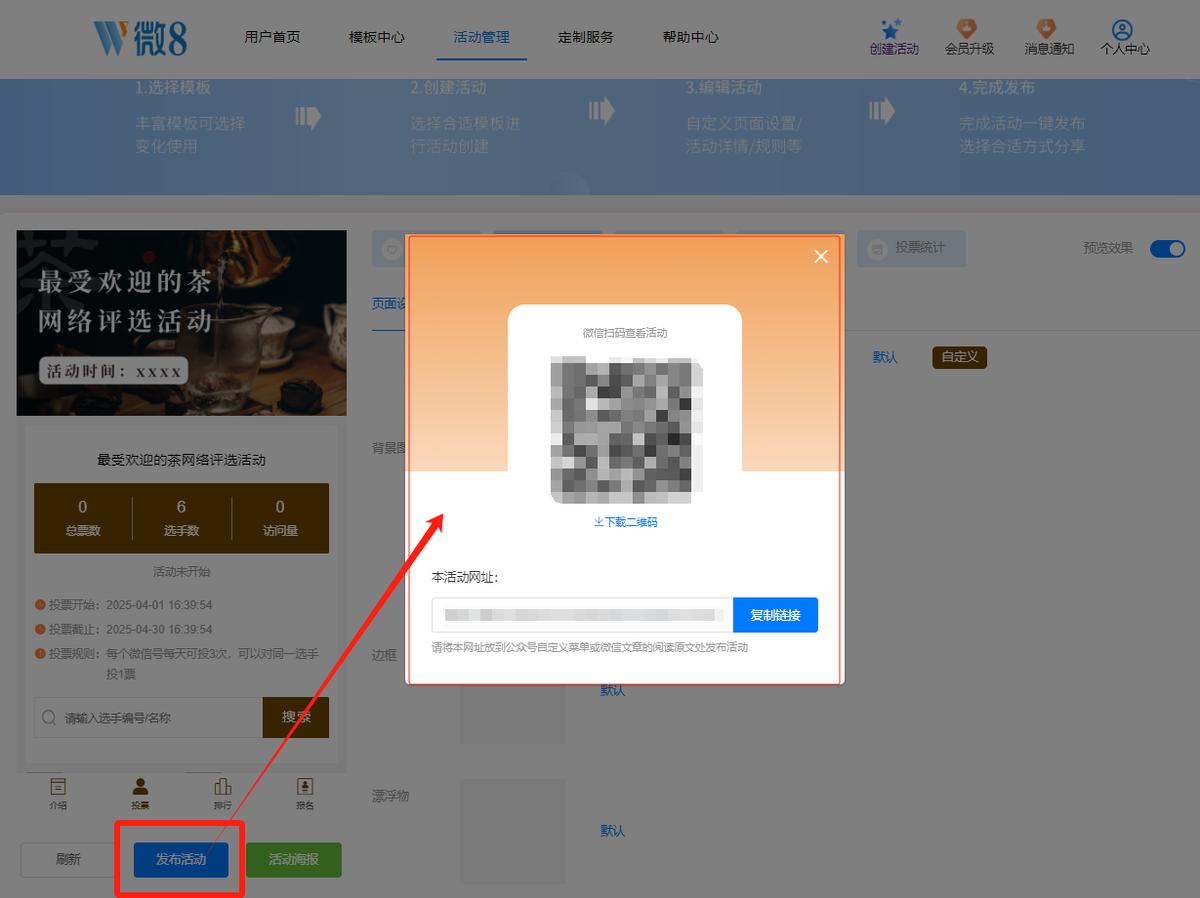Viewport: 1200px width, 898px height.
Task: Click the 请输入选手编号/名称 search field
Action: click(x=148, y=717)
